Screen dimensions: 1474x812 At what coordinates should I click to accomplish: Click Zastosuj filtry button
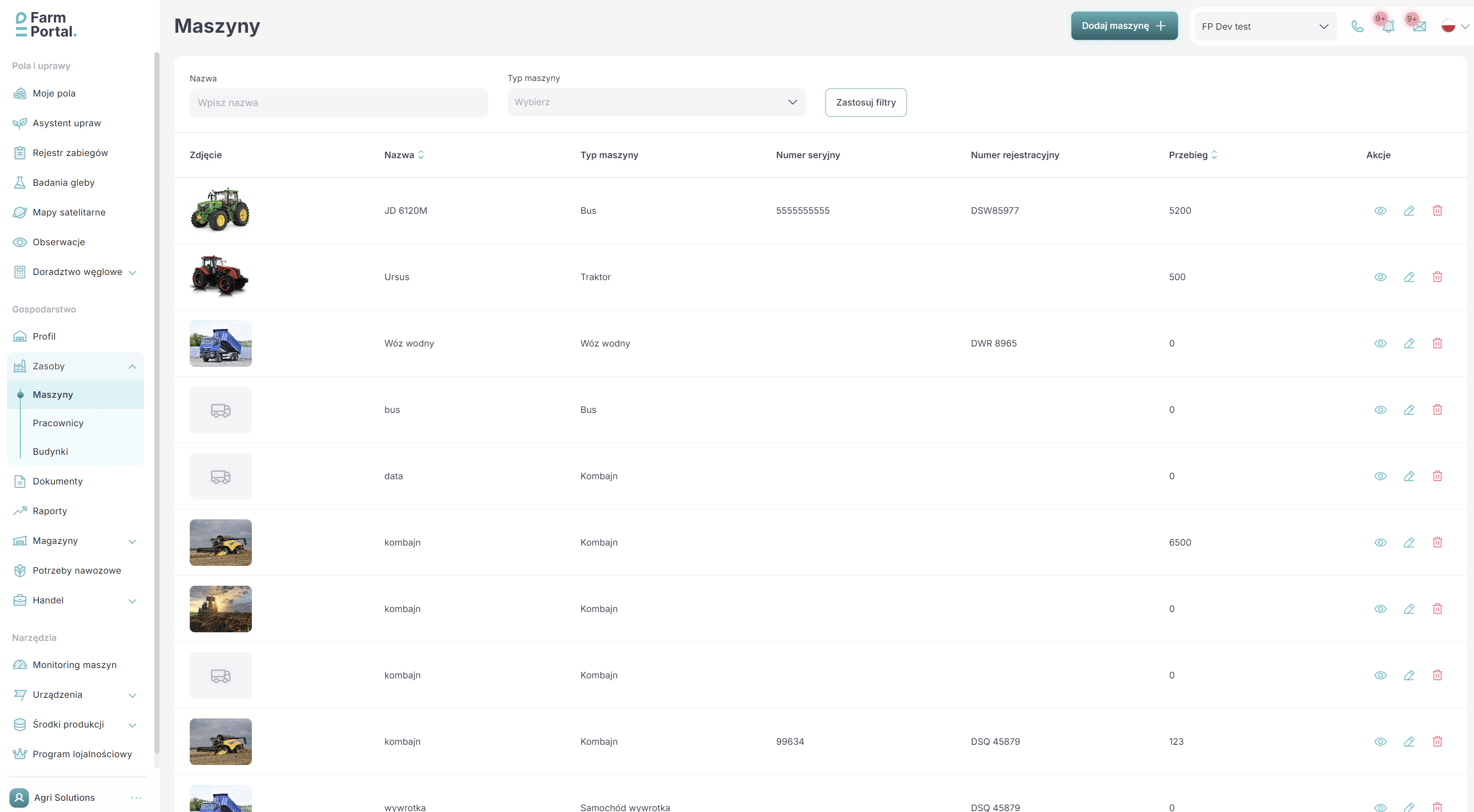(866, 102)
